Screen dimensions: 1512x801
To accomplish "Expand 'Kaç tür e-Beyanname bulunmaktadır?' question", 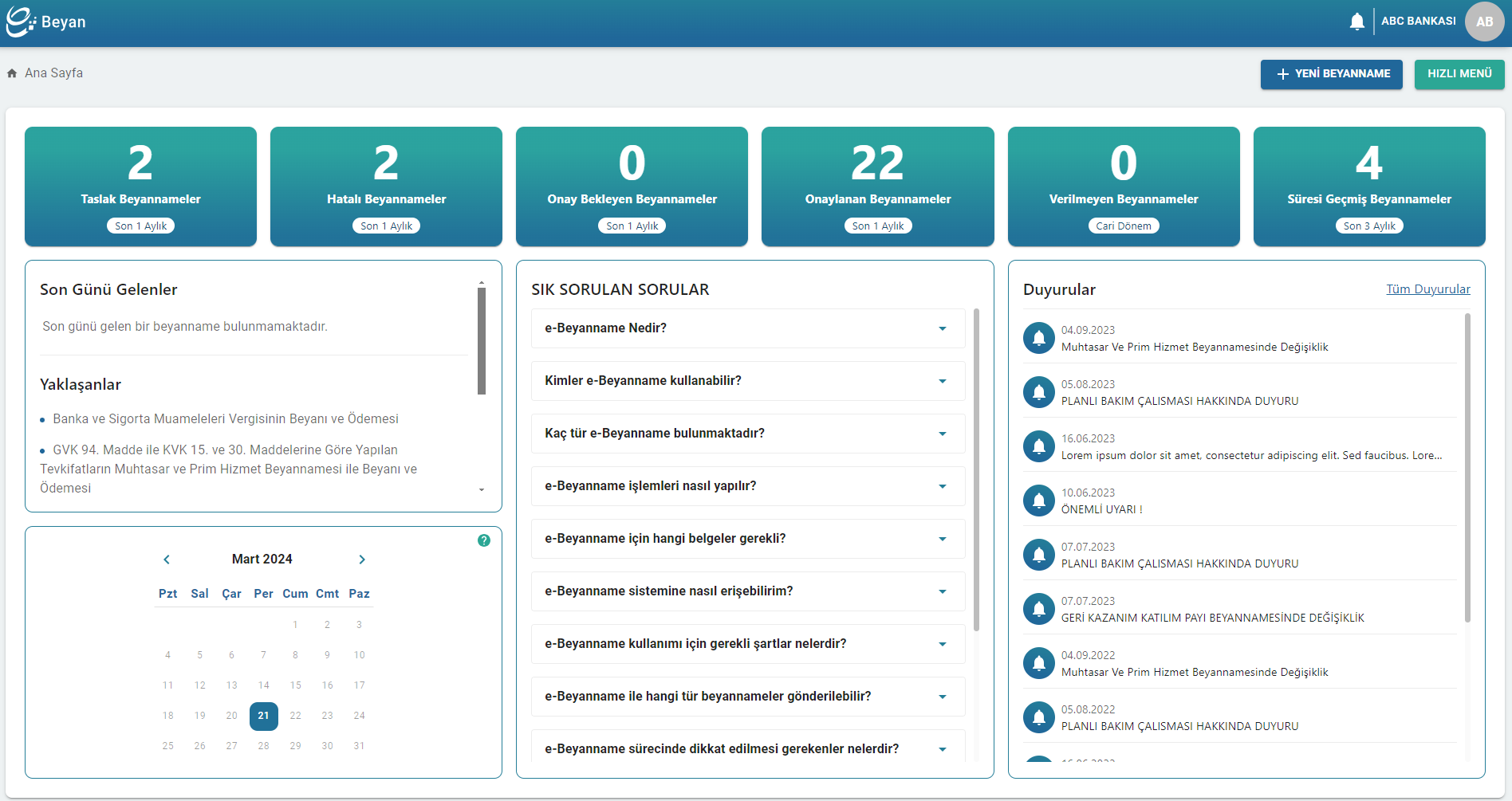I will click(747, 434).
